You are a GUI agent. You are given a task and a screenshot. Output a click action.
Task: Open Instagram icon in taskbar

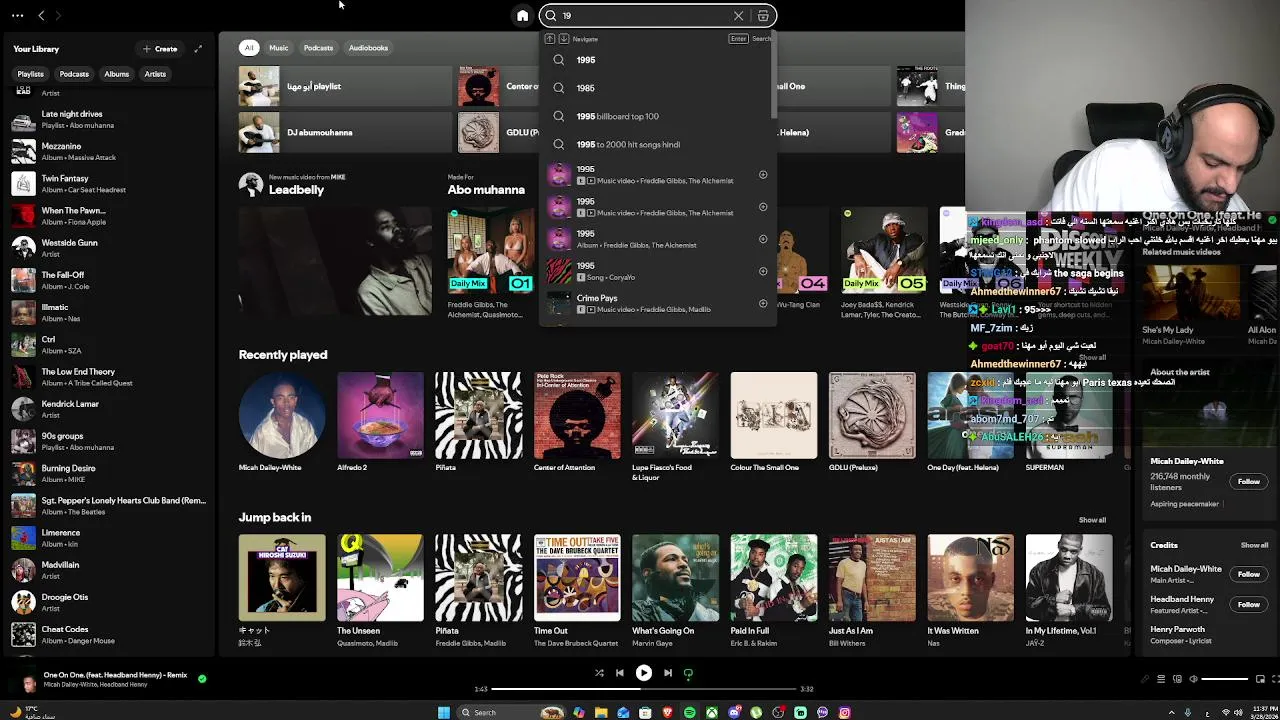coord(844,712)
